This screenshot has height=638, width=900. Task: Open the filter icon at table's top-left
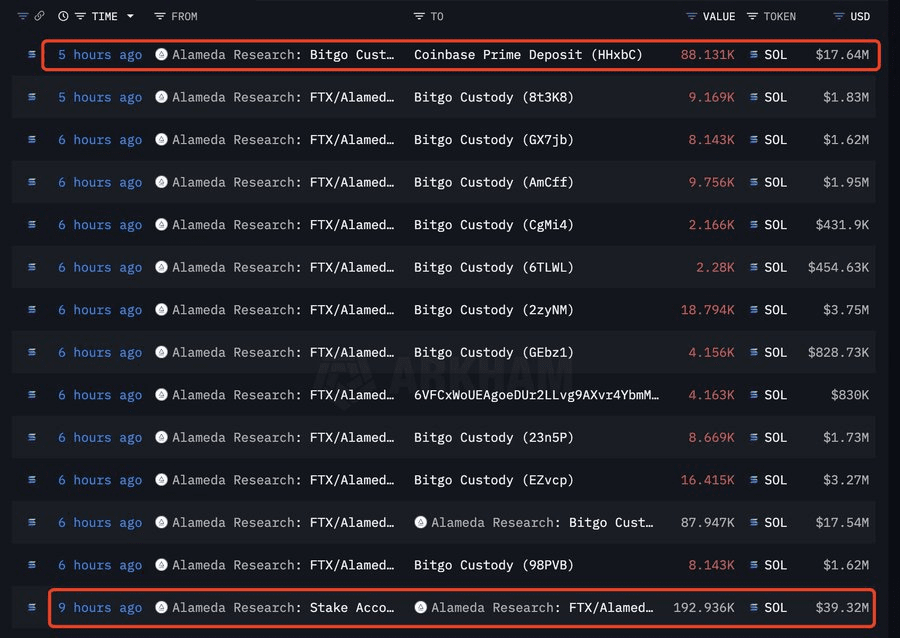point(22,16)
